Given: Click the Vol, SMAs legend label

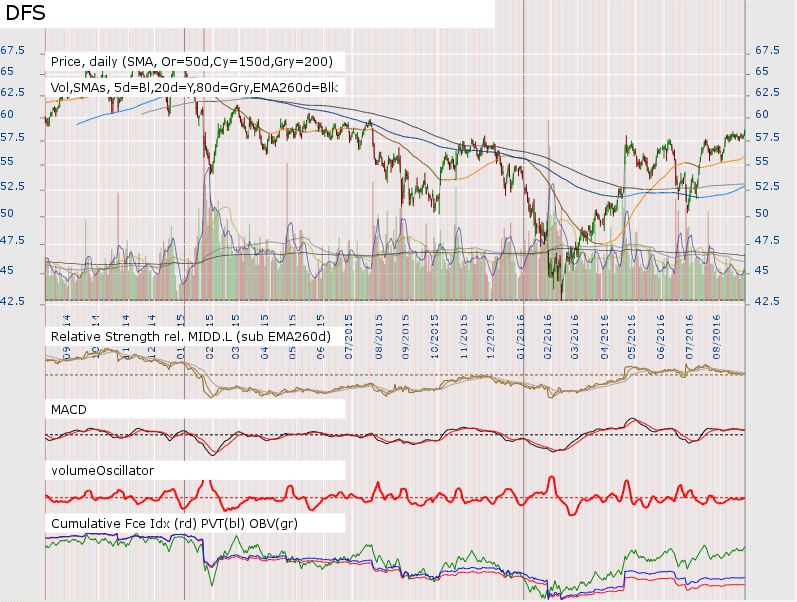Looking at the screenshot, I should pyautogui.click(x=194, y=88).
